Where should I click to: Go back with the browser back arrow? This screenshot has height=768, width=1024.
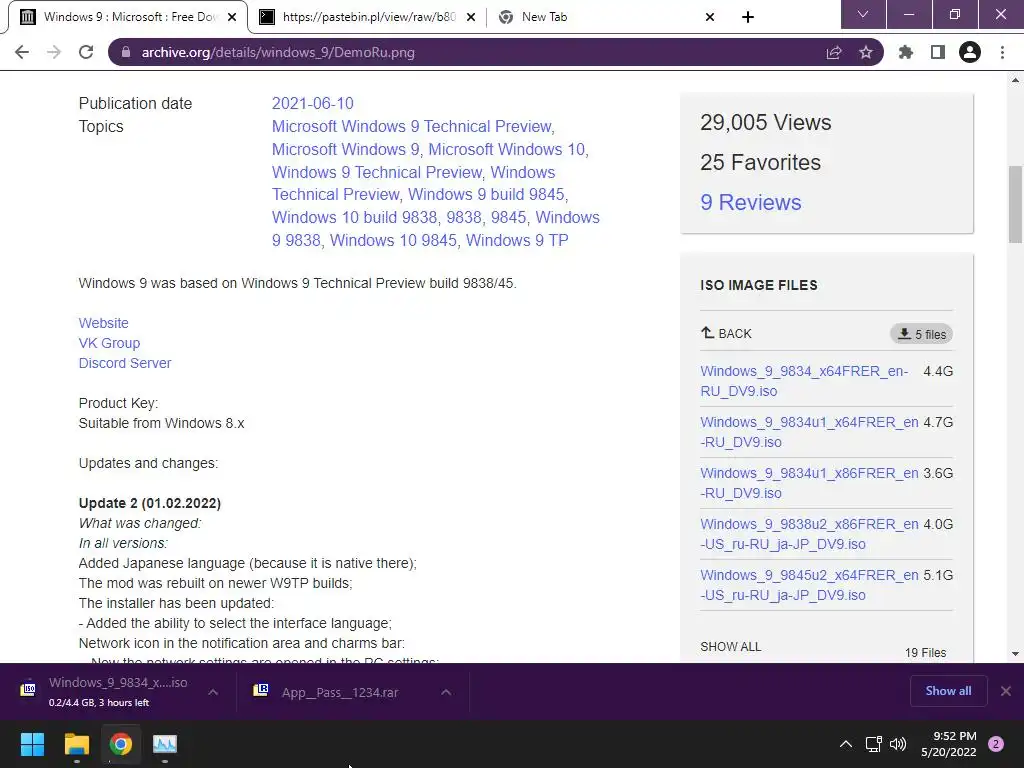pyautogui.click(x=22, y=52)
